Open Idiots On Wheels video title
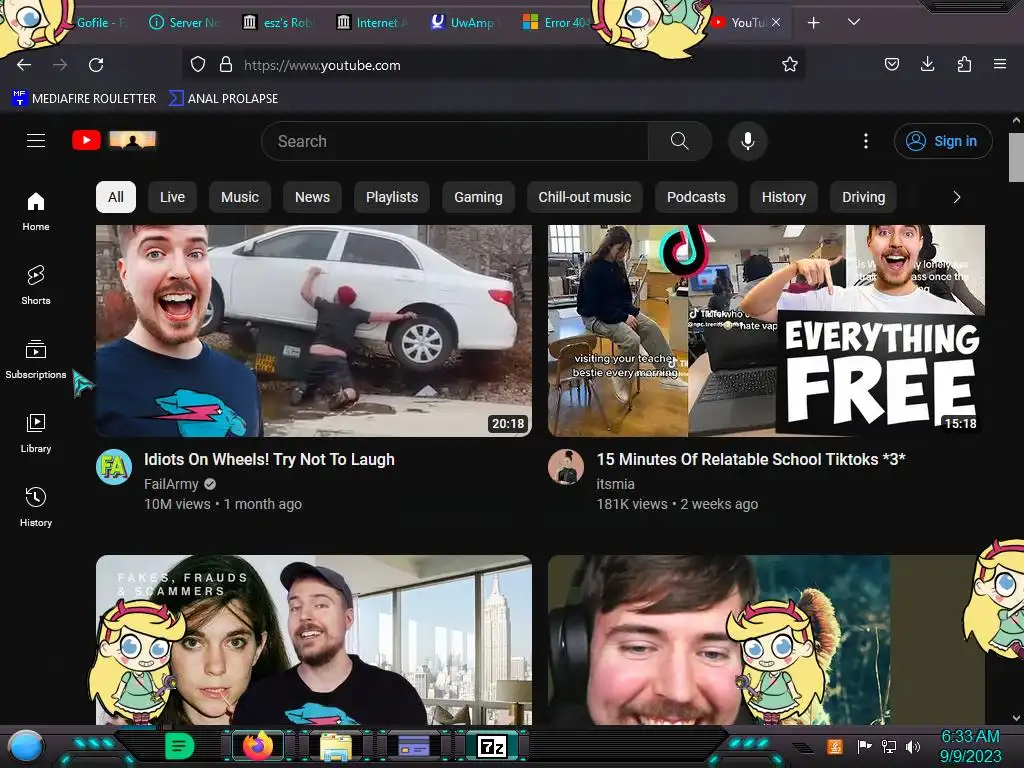The image size is (1024, 768). click(x=269, y=459)
